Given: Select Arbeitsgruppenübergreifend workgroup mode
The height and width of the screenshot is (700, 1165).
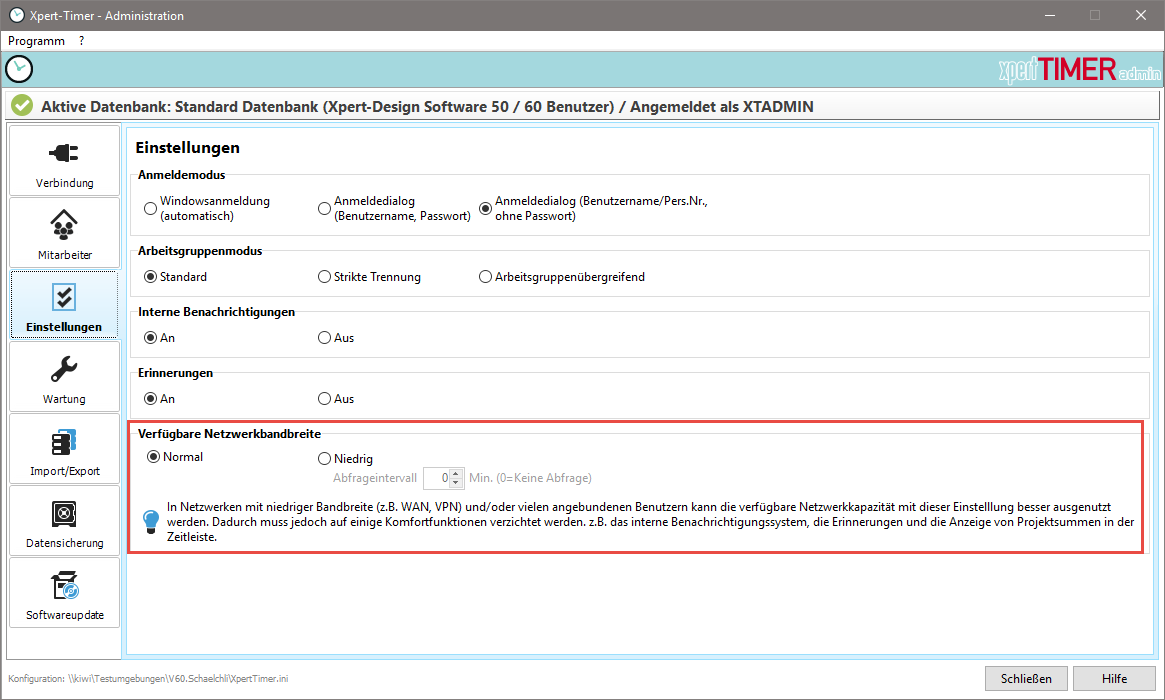Looking at the screenshot, I should point(486,277).
